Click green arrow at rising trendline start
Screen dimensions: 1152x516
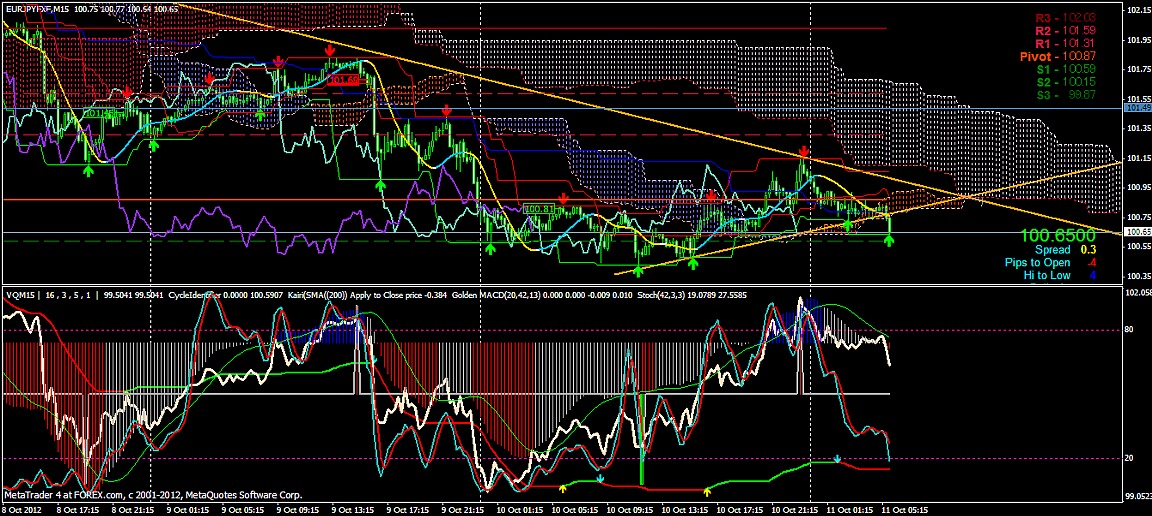[x=638, y=270]
